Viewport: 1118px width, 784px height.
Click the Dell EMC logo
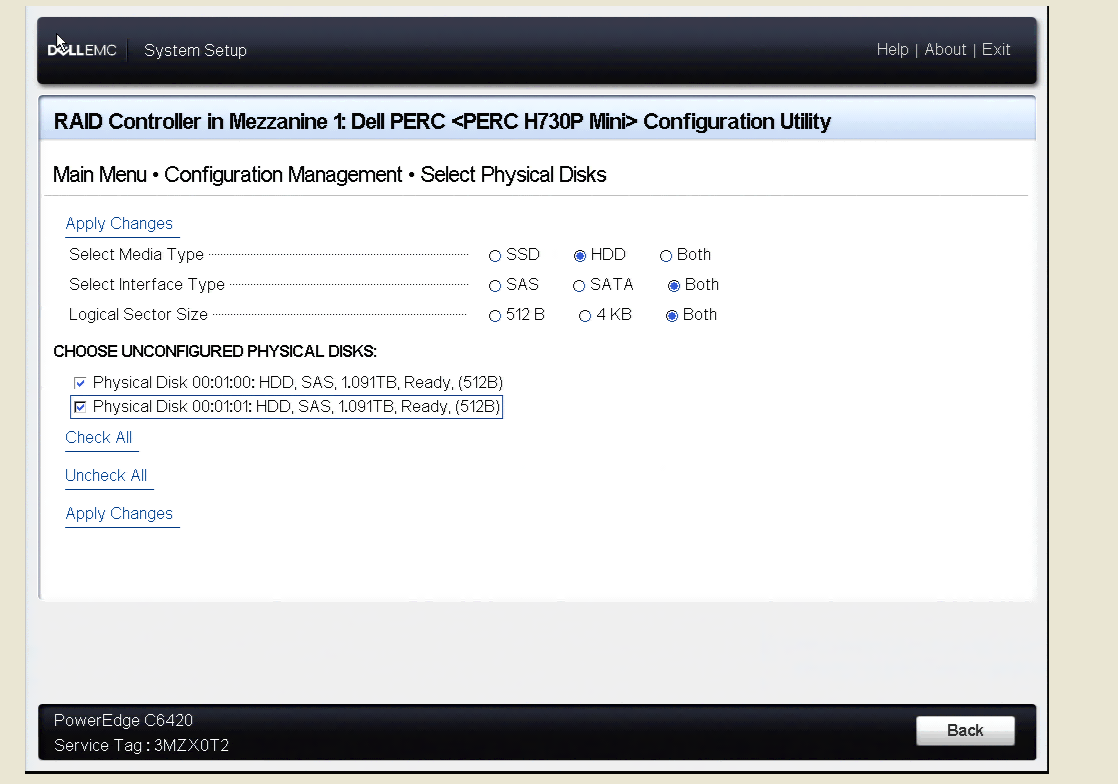82,50
